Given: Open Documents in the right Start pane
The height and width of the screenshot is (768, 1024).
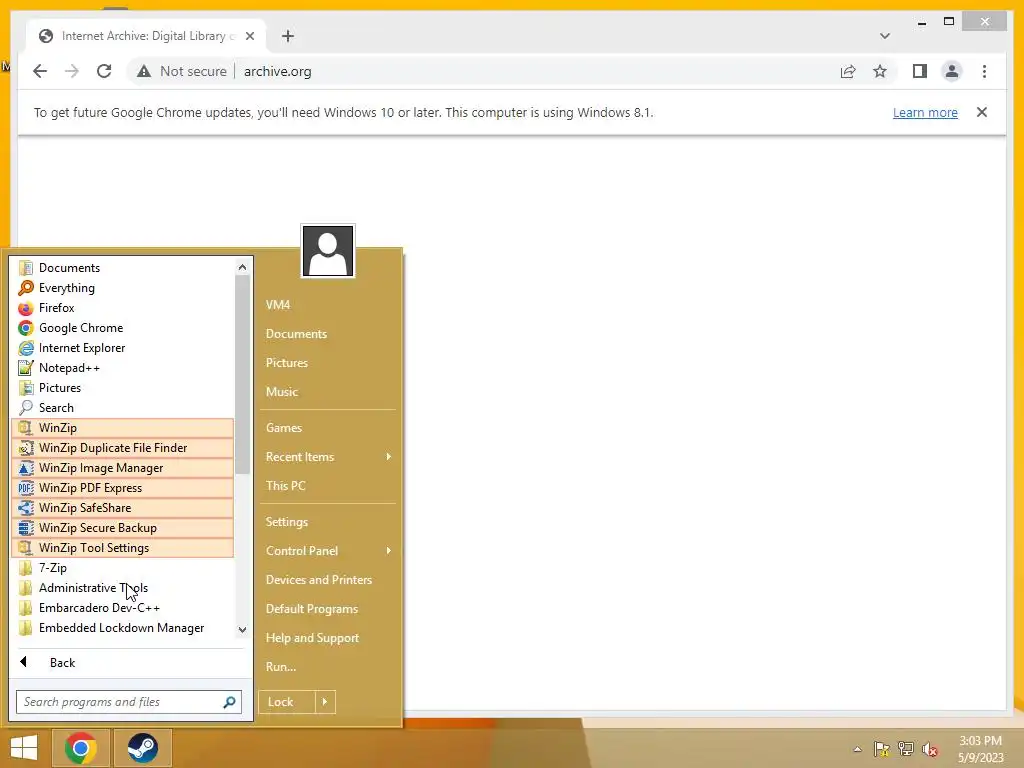Looking at the screenshot, I should [328, 334].
